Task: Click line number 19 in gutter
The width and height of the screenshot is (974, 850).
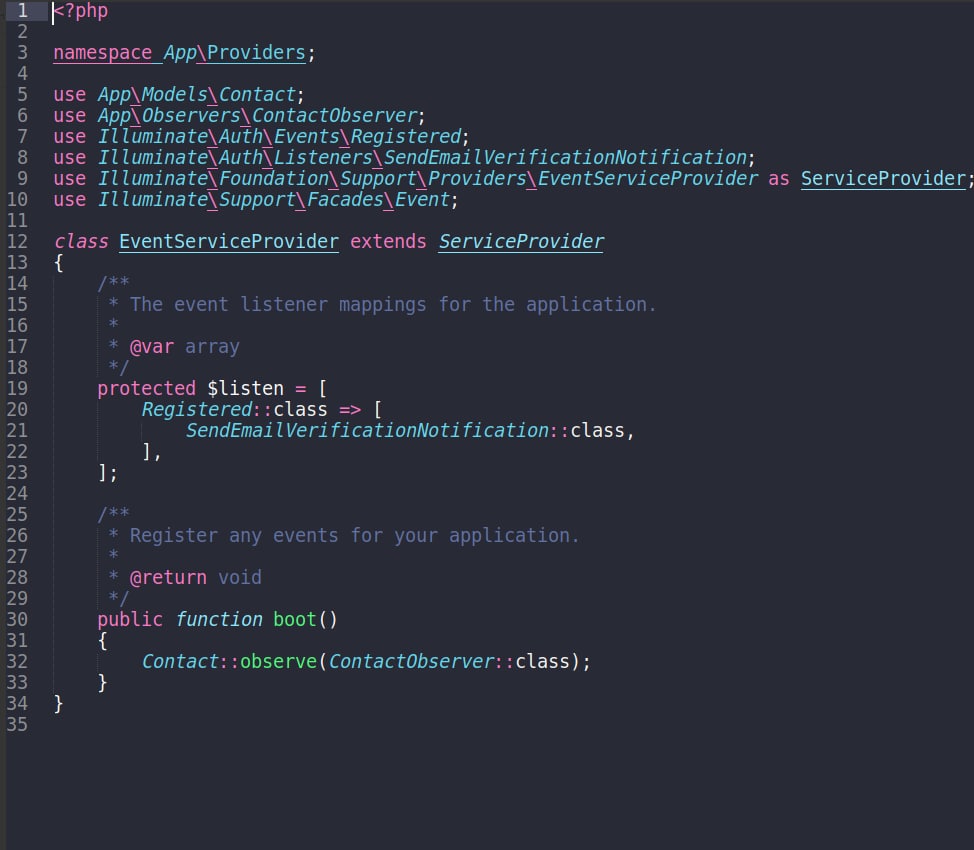Action: pos(17,389)
